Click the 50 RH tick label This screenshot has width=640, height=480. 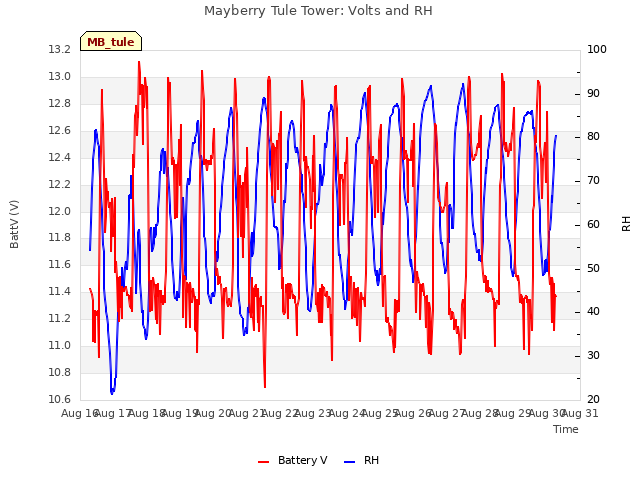593,268
